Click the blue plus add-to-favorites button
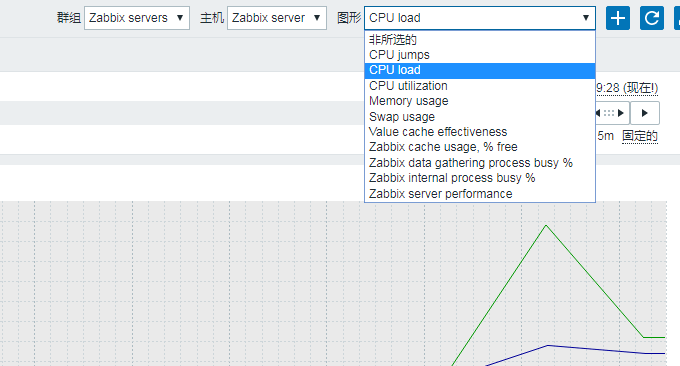 (618, 18)
